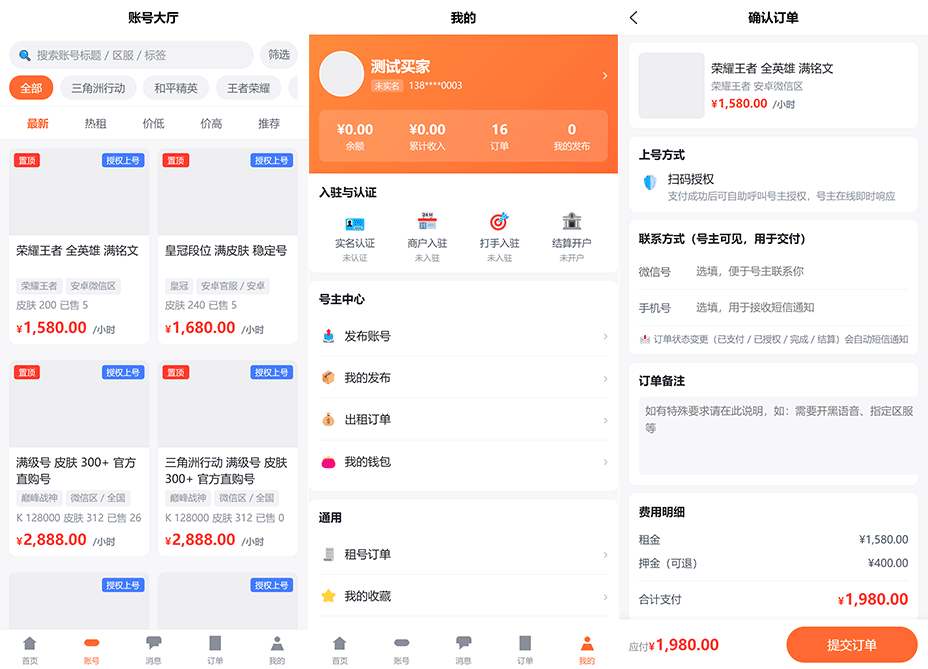Switch to 价低 sort tab

click(153, 124)
